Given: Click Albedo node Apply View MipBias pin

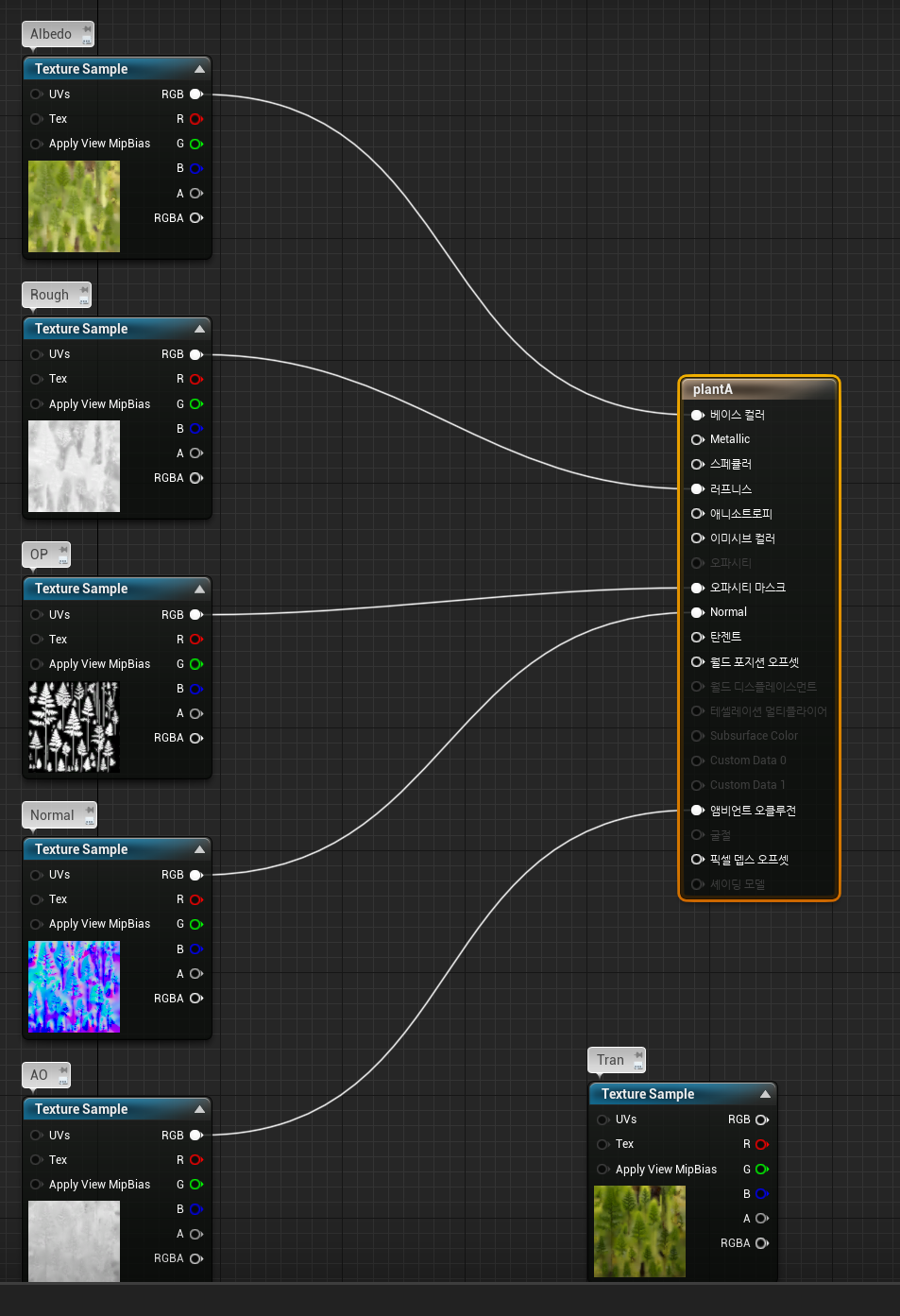Looking at the screenshot, I should pos(36,144).
